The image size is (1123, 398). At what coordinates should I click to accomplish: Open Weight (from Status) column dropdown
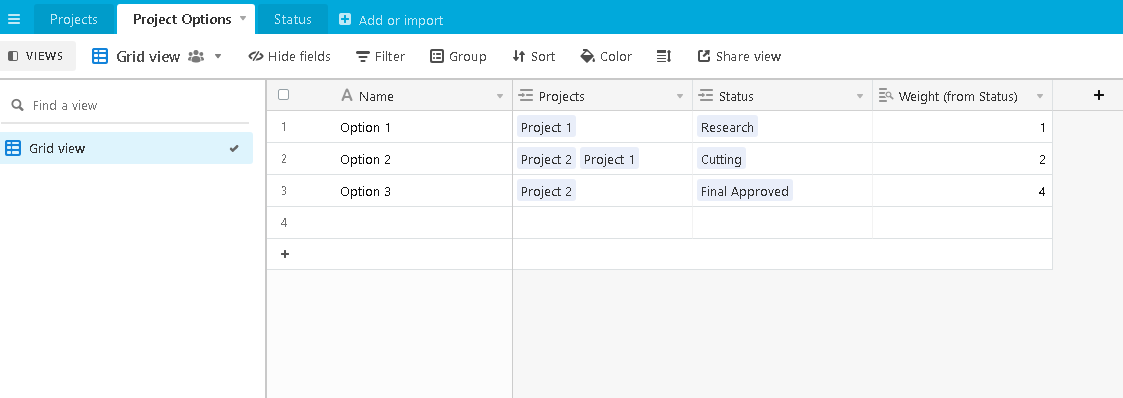(1039, 96)
